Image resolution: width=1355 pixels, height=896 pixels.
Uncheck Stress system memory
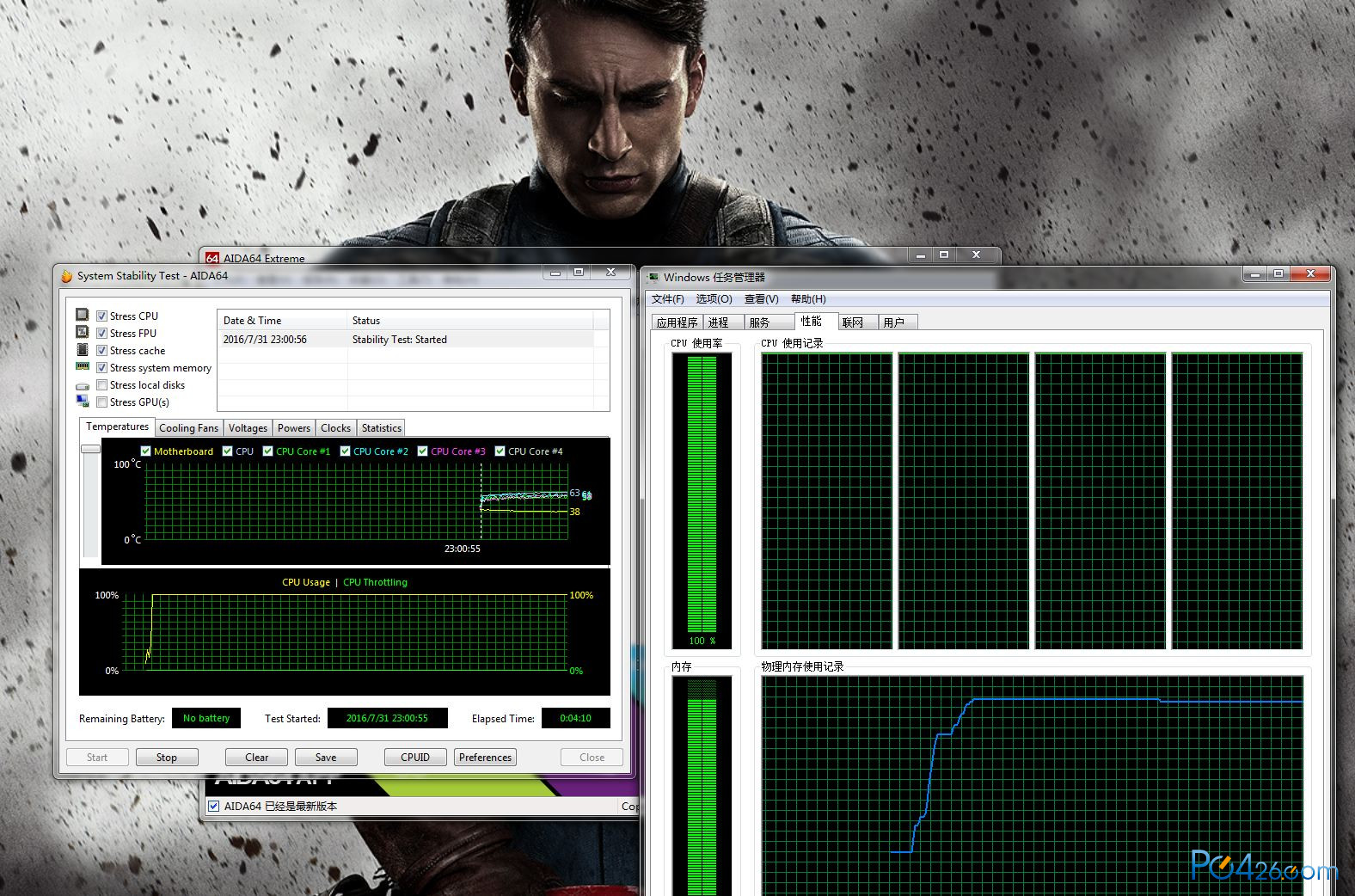coord(101,368)
